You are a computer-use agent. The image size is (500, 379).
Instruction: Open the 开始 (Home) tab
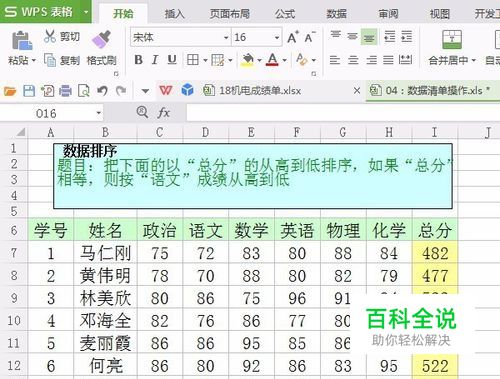(123, 14)
